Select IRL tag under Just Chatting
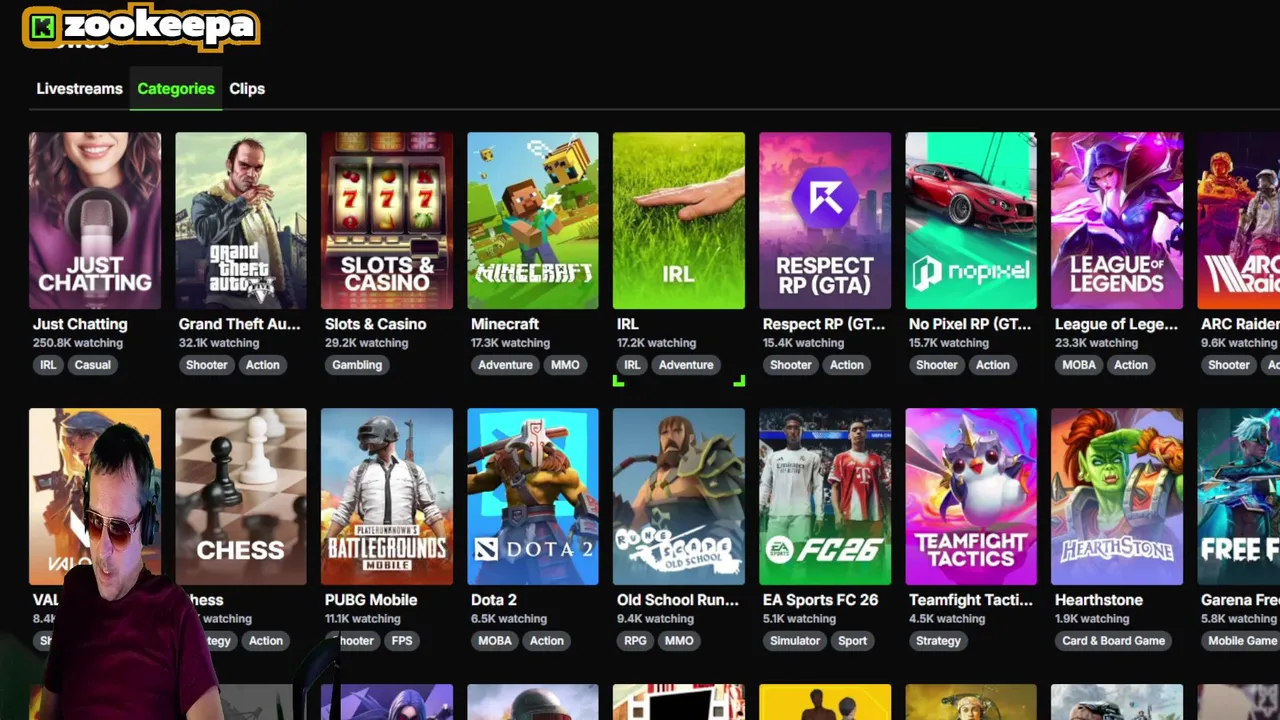The width and height of the screenshot is (1280, 720). pyautogui.click(x=48, y=365)
